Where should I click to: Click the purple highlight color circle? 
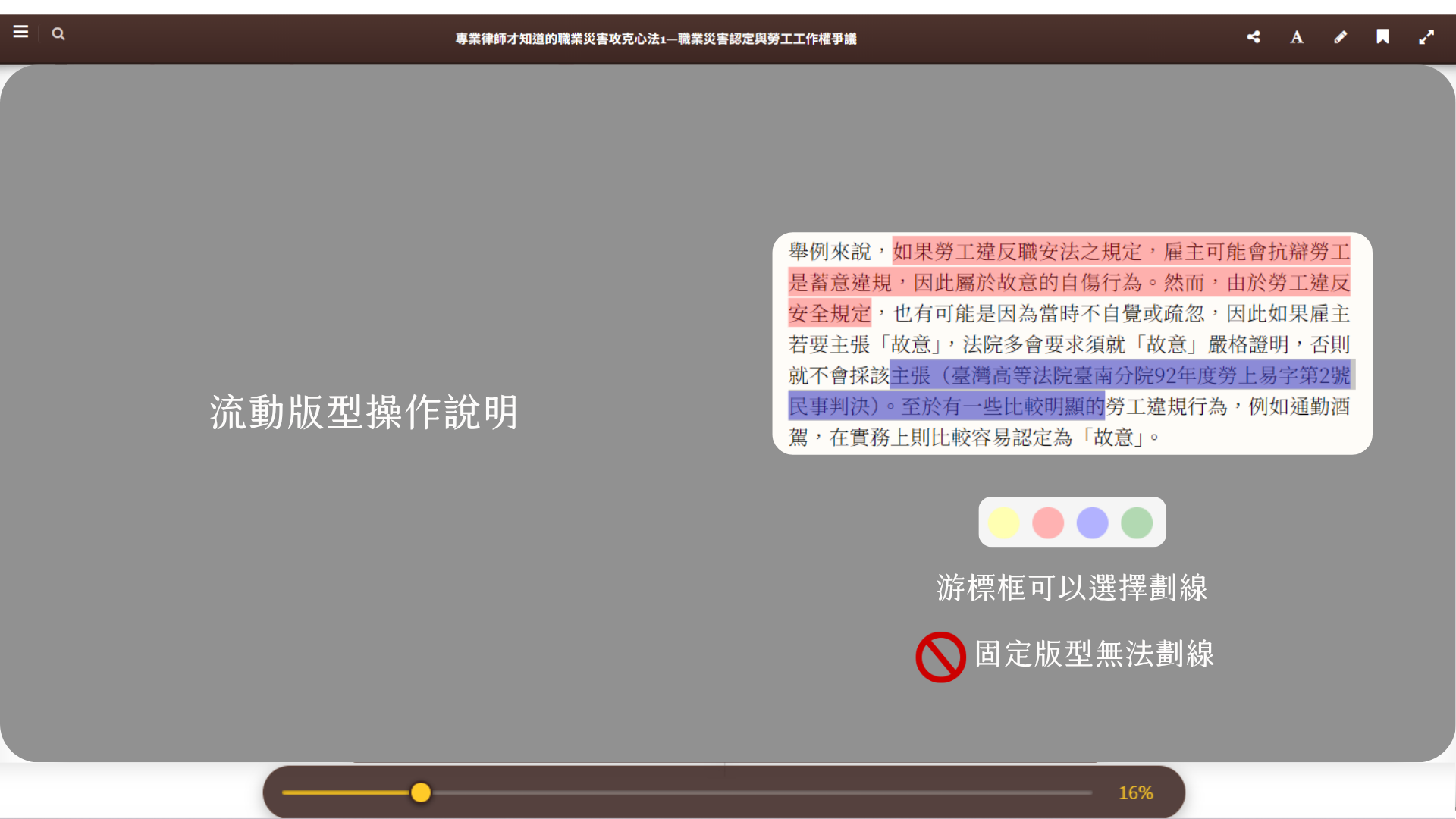coord(1093,522)
